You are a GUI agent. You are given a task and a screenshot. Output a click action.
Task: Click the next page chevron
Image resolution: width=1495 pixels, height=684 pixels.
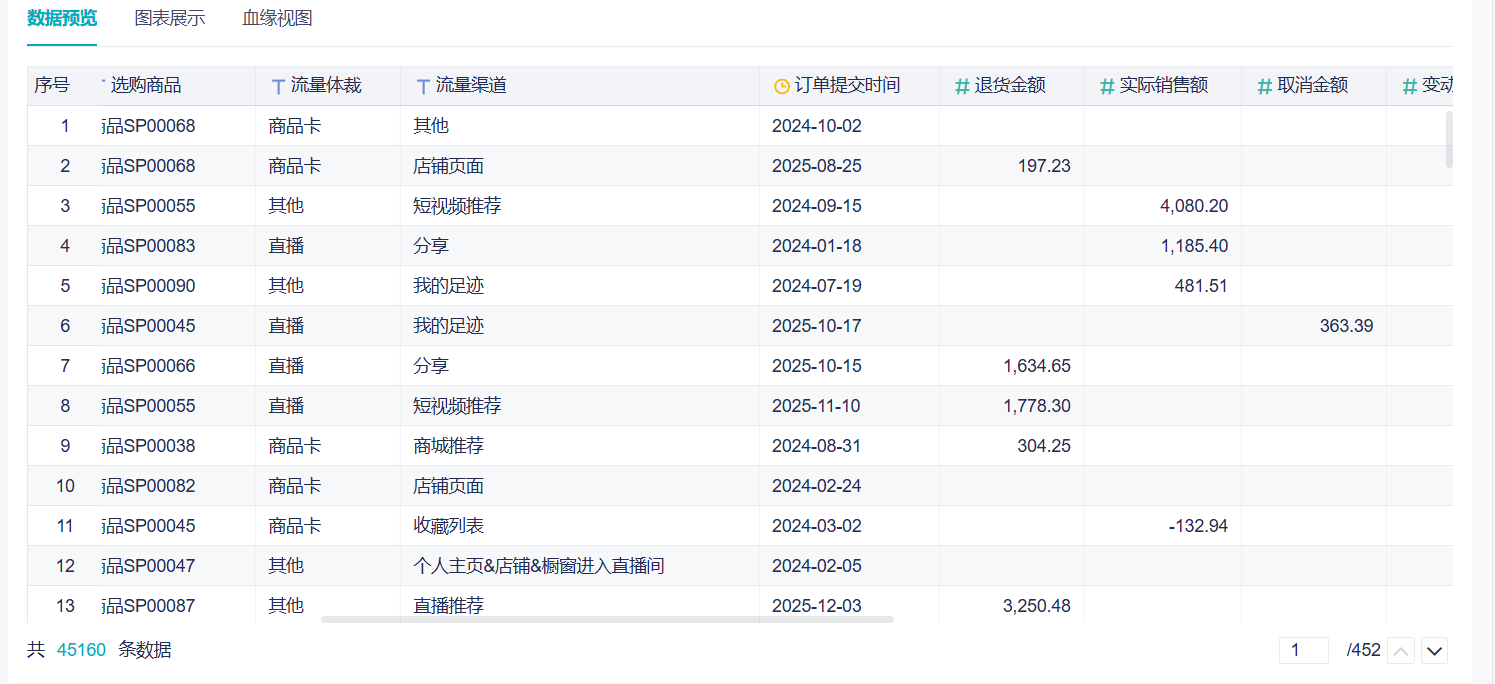(1434, 649)
